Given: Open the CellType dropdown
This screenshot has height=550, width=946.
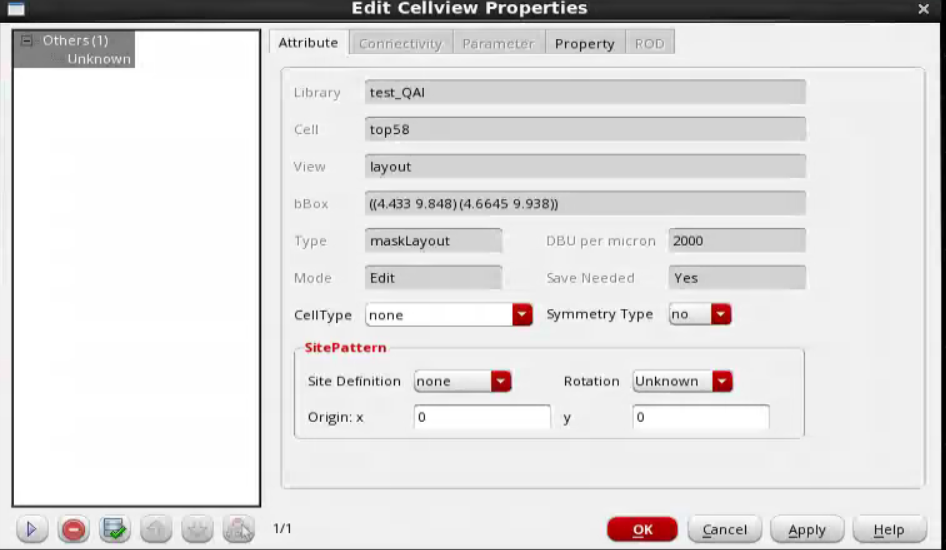Looking at the screenshot, I should pos(522,315).
